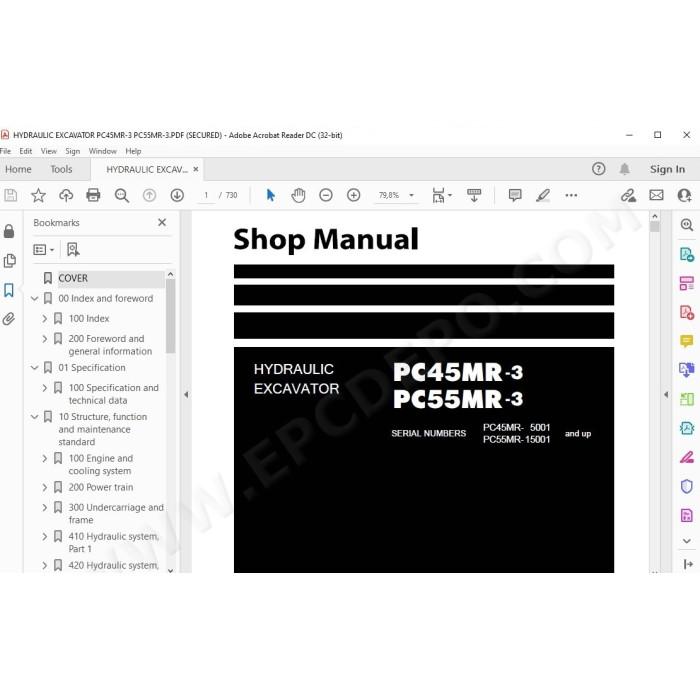Screen dimensions: 700x700
Task: Hide the right tools pane arrow
Action: coord(666,395)
